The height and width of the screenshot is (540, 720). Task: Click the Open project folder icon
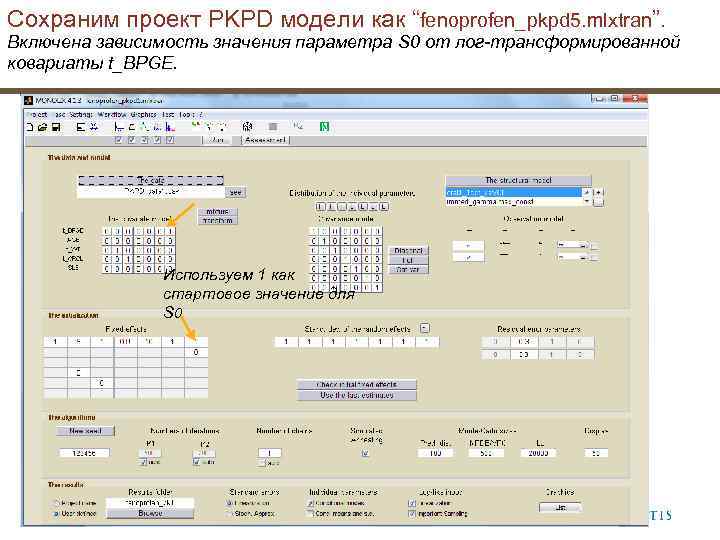point(43,127)
